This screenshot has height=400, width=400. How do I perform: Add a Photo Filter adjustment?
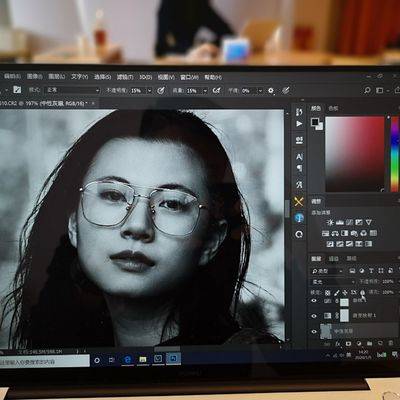coord(354,233)
